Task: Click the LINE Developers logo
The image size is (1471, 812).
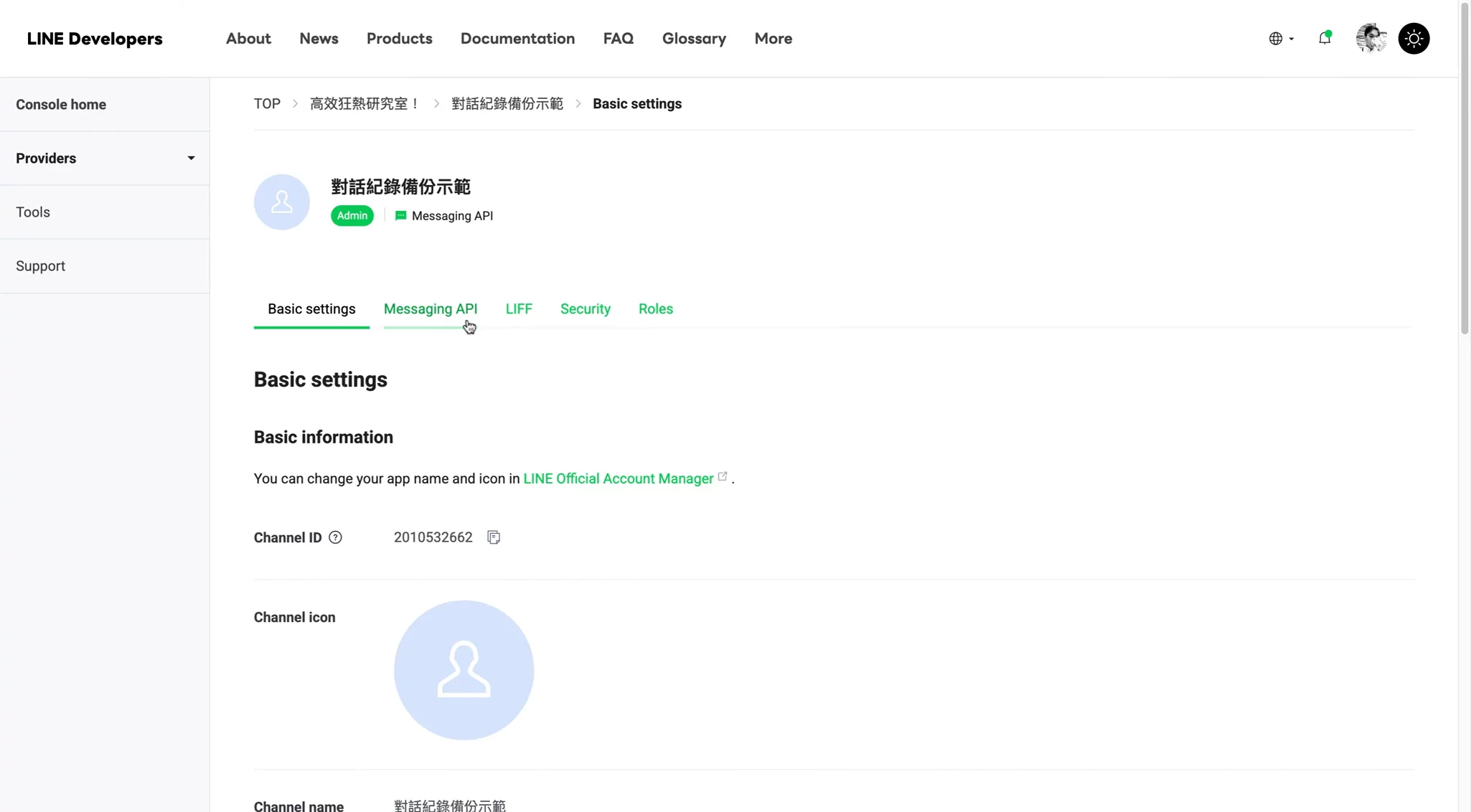Action: point(95,39)
